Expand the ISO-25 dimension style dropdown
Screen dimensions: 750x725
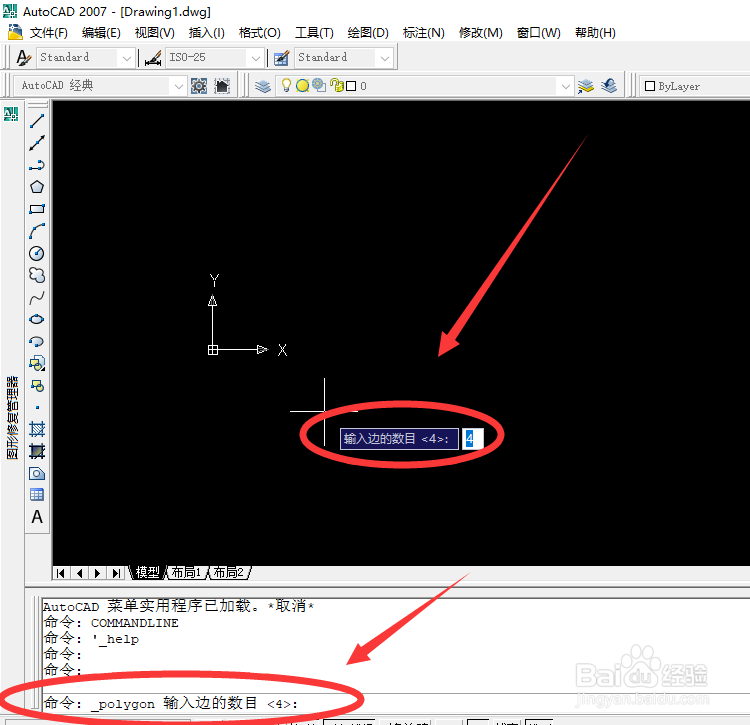(x=256, y=58)
